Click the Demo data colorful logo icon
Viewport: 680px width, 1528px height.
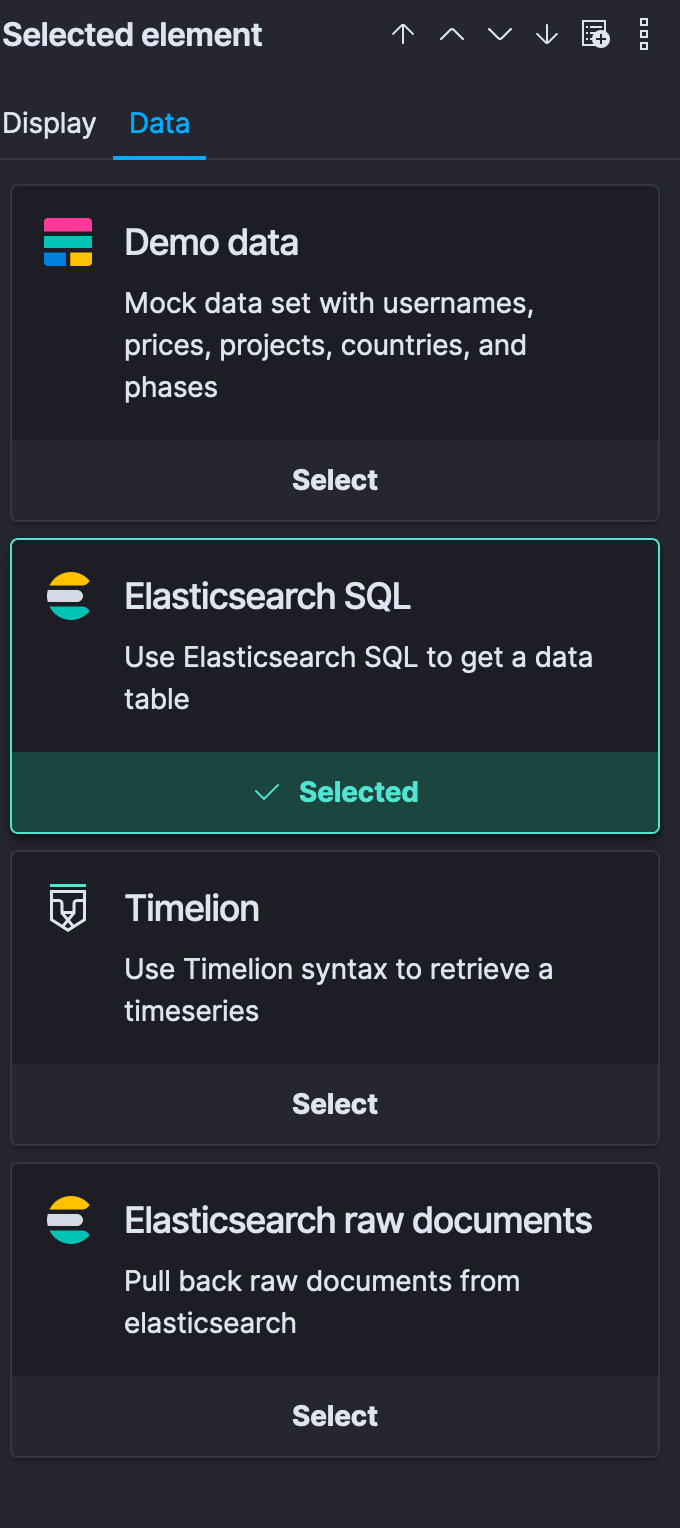[68, 242]
